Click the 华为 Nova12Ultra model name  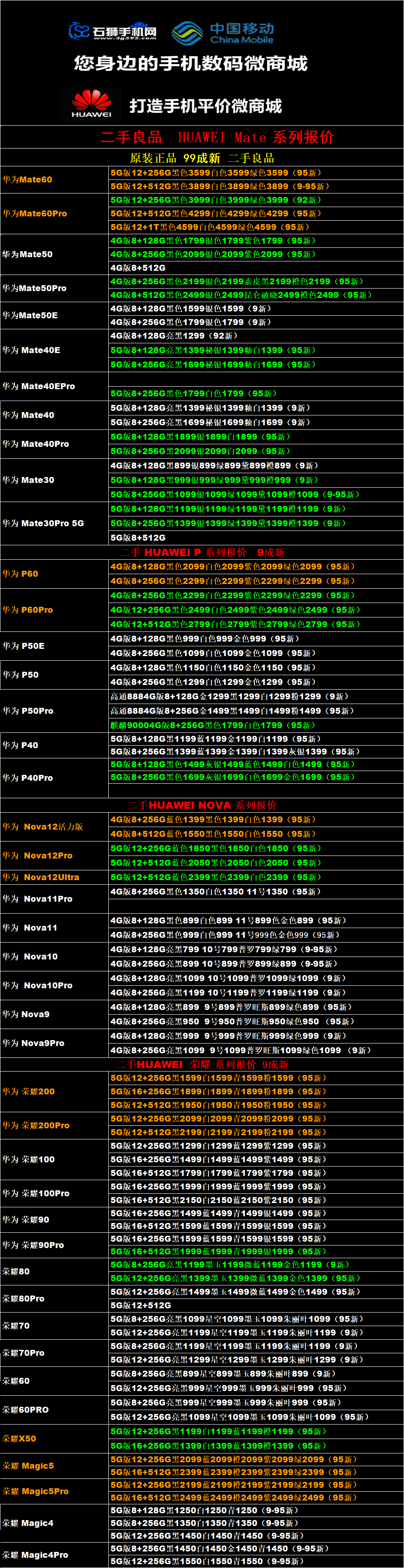click(41, 877)
